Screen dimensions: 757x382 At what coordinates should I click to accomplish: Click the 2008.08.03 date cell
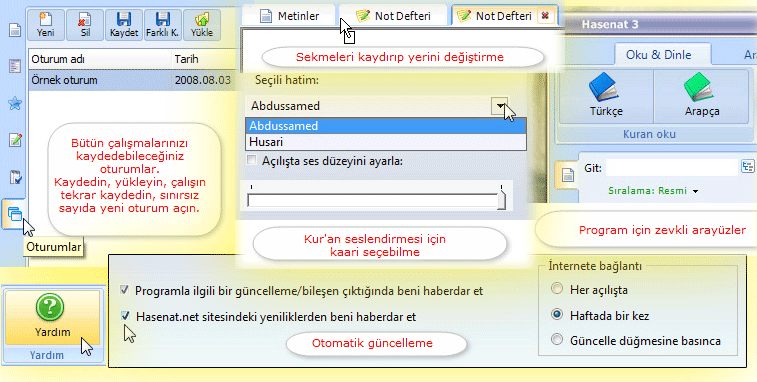[203, 80]
